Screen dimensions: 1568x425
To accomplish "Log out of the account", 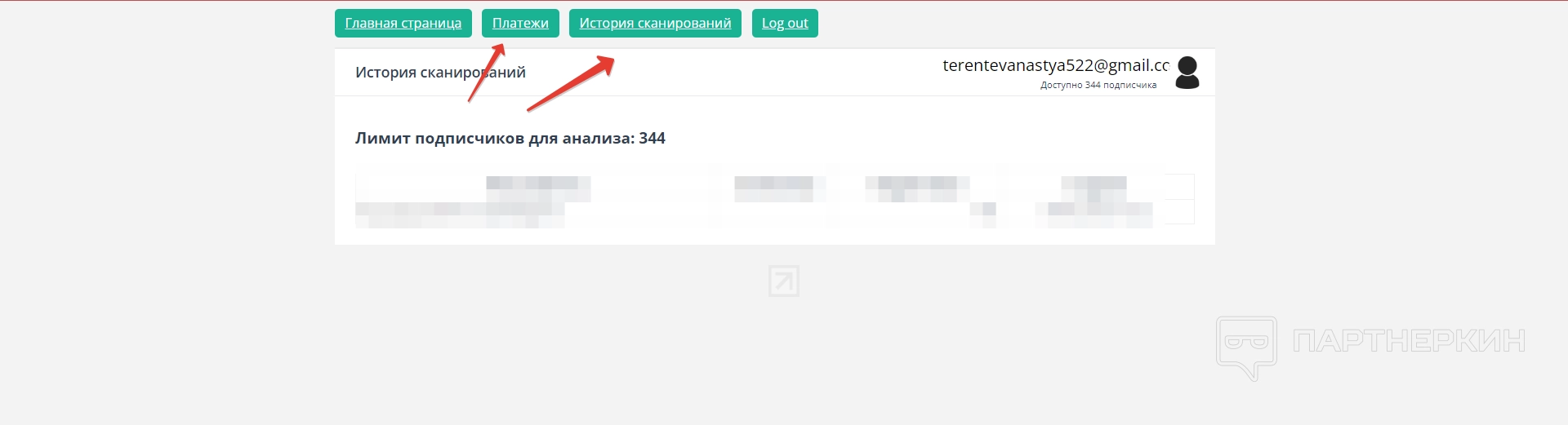I will click(x=785, y=23).
